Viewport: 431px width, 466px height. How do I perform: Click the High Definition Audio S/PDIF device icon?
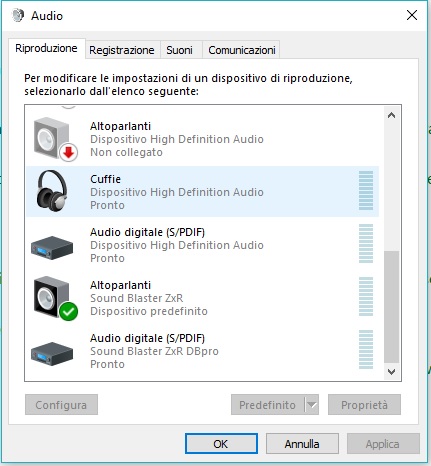(52, 248)
